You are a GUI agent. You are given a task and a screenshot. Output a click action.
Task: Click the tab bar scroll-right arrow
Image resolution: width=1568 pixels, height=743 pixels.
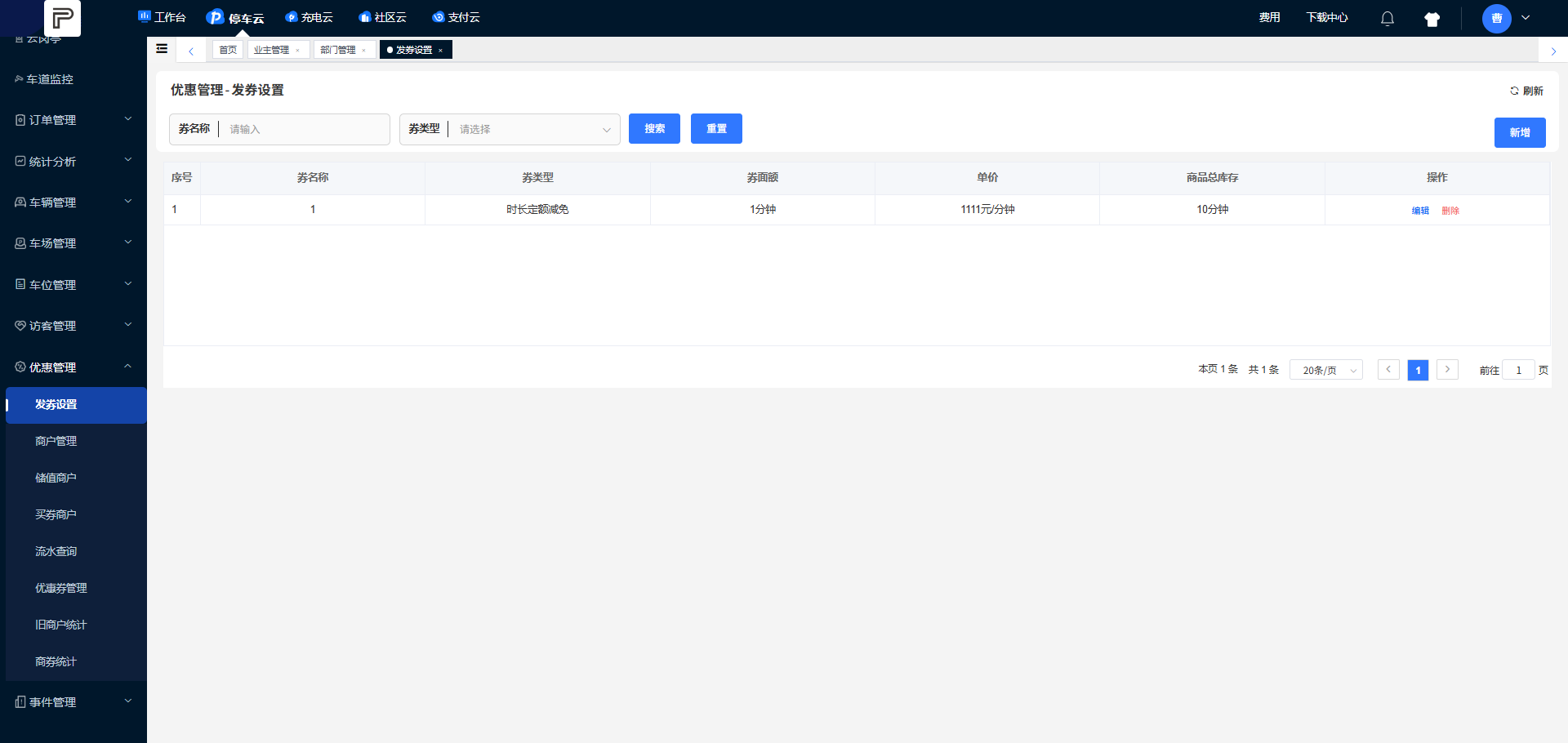[1553, 51]
